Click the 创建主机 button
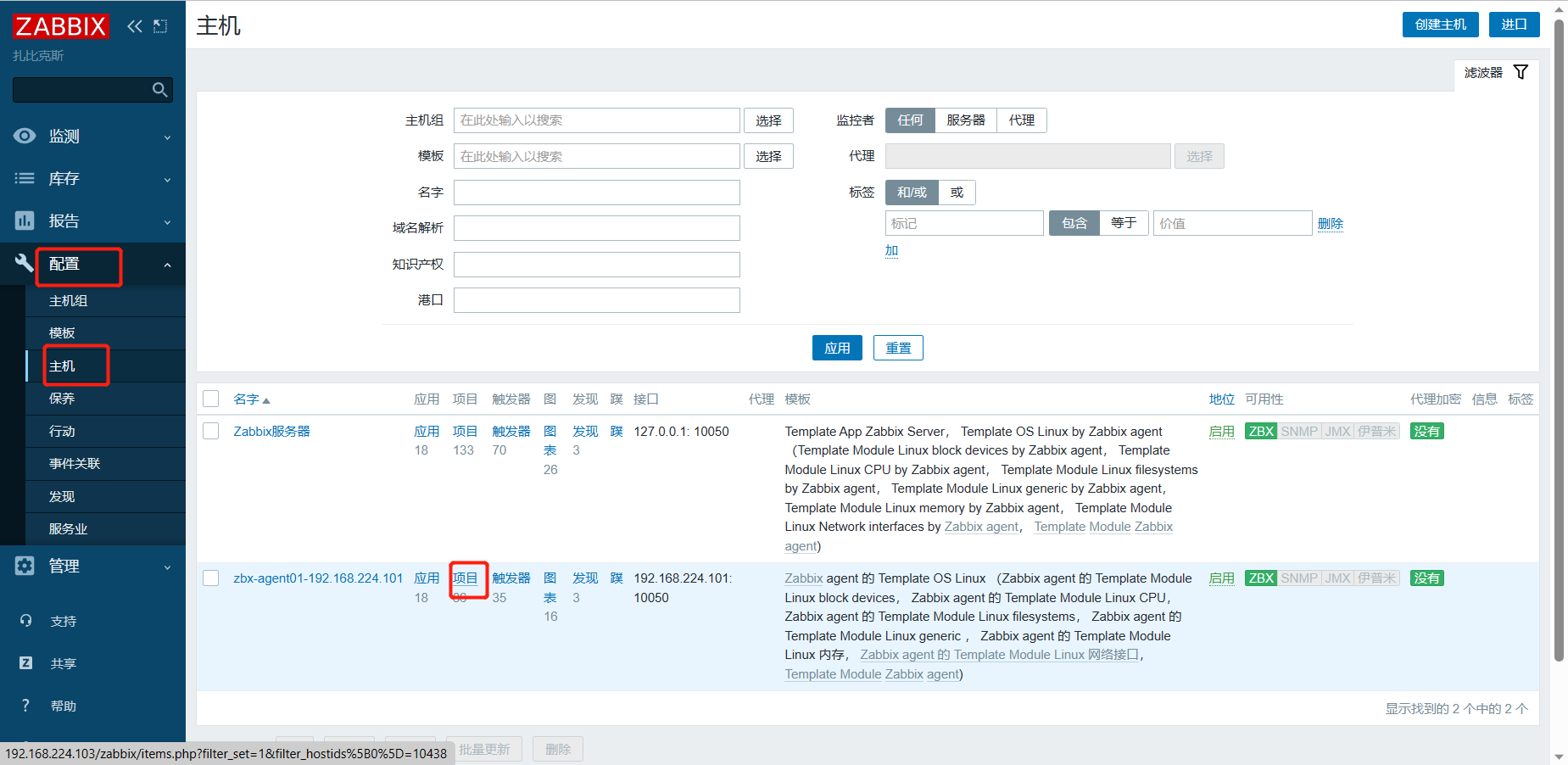Screen dimensions: 1568x765 (1440, 25)
